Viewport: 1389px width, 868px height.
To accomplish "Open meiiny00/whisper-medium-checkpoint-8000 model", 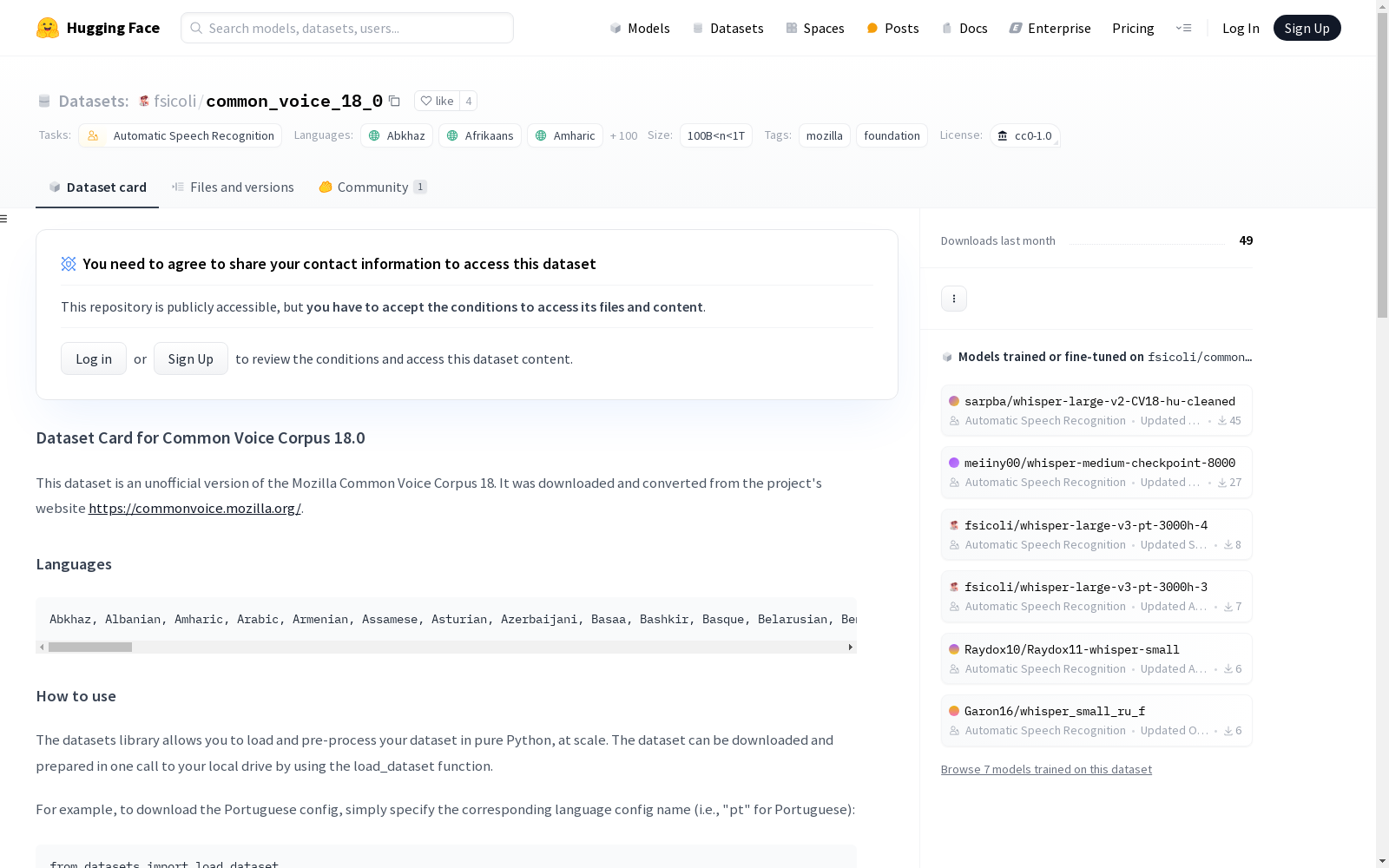I will coord(1096,472).
